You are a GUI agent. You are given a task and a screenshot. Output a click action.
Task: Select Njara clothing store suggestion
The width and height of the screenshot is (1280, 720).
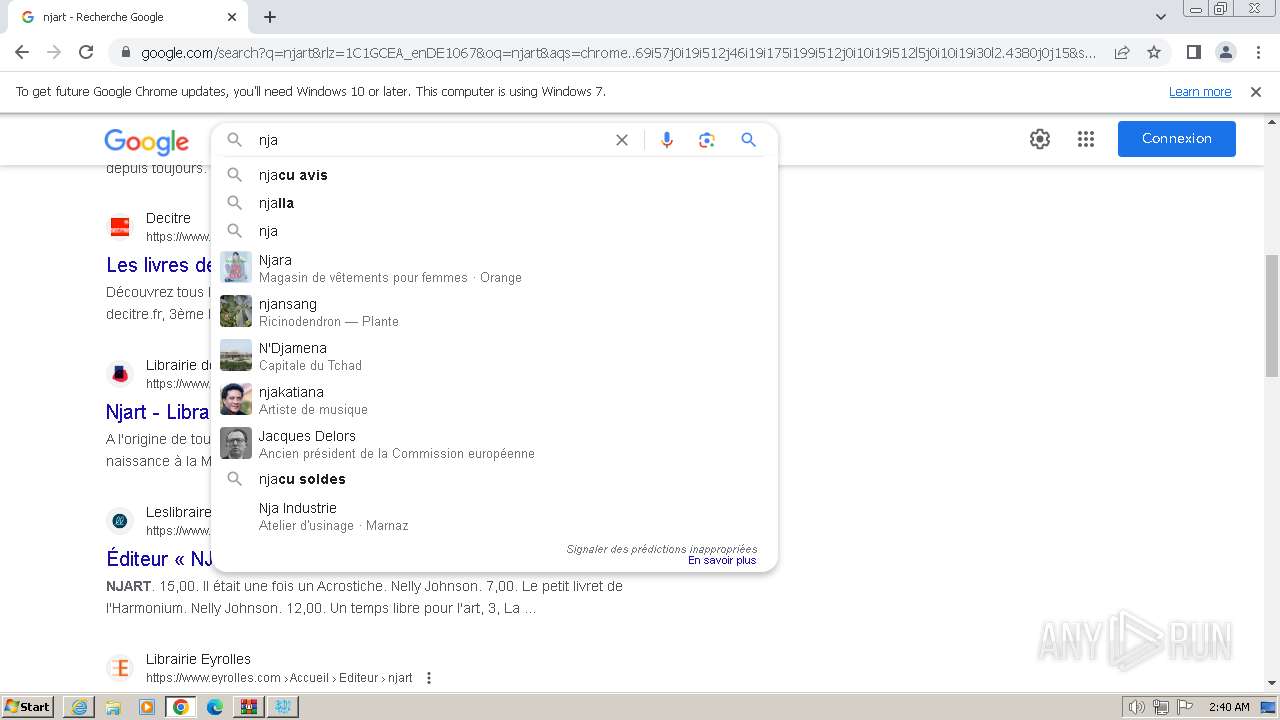[x=494, y=268]
